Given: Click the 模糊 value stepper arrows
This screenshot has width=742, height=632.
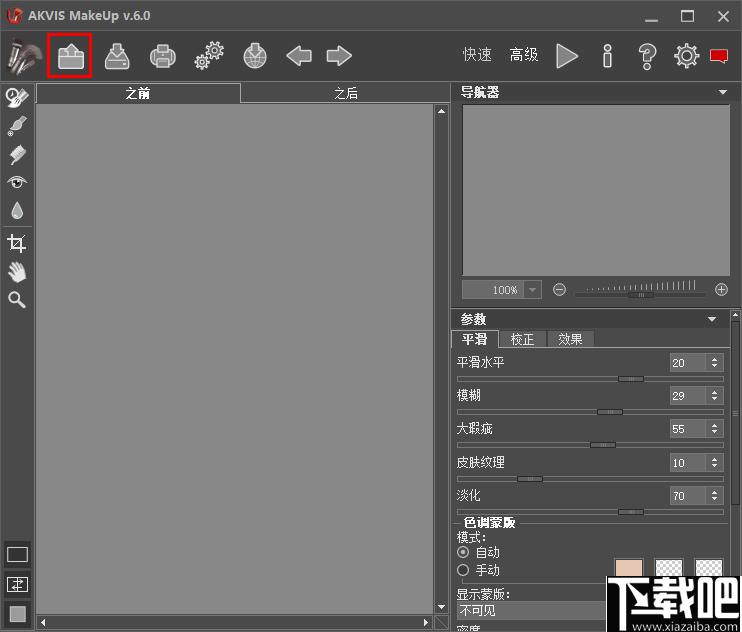Looking at the screenshot, I should tap(714, 395).
